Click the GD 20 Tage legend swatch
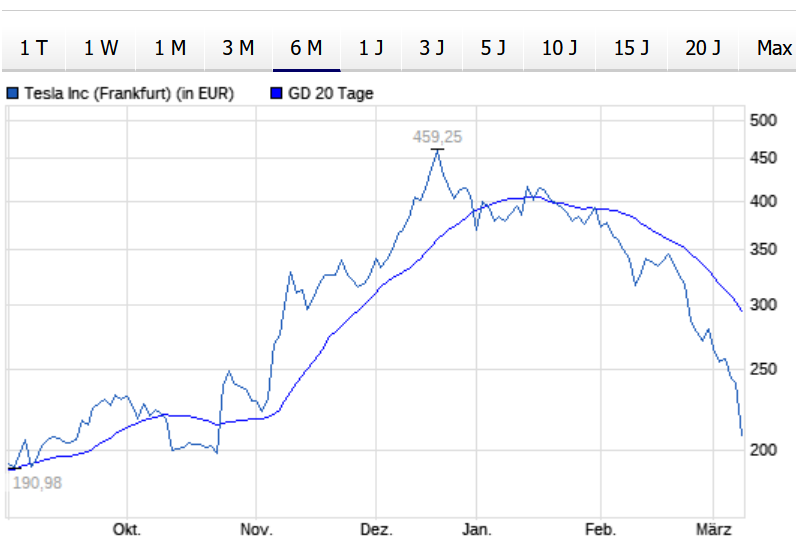This screenshot has width=796, height=541. pyautogui.click(x=276, y=93)
